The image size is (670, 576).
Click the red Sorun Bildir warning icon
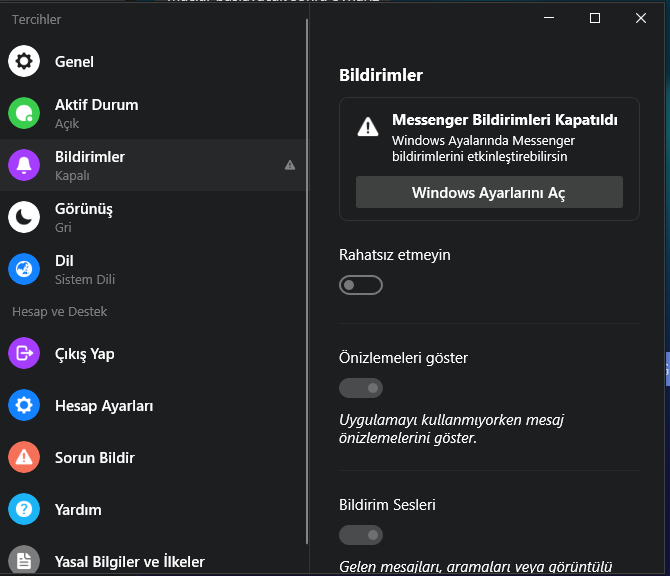click(x=24, y=457)
